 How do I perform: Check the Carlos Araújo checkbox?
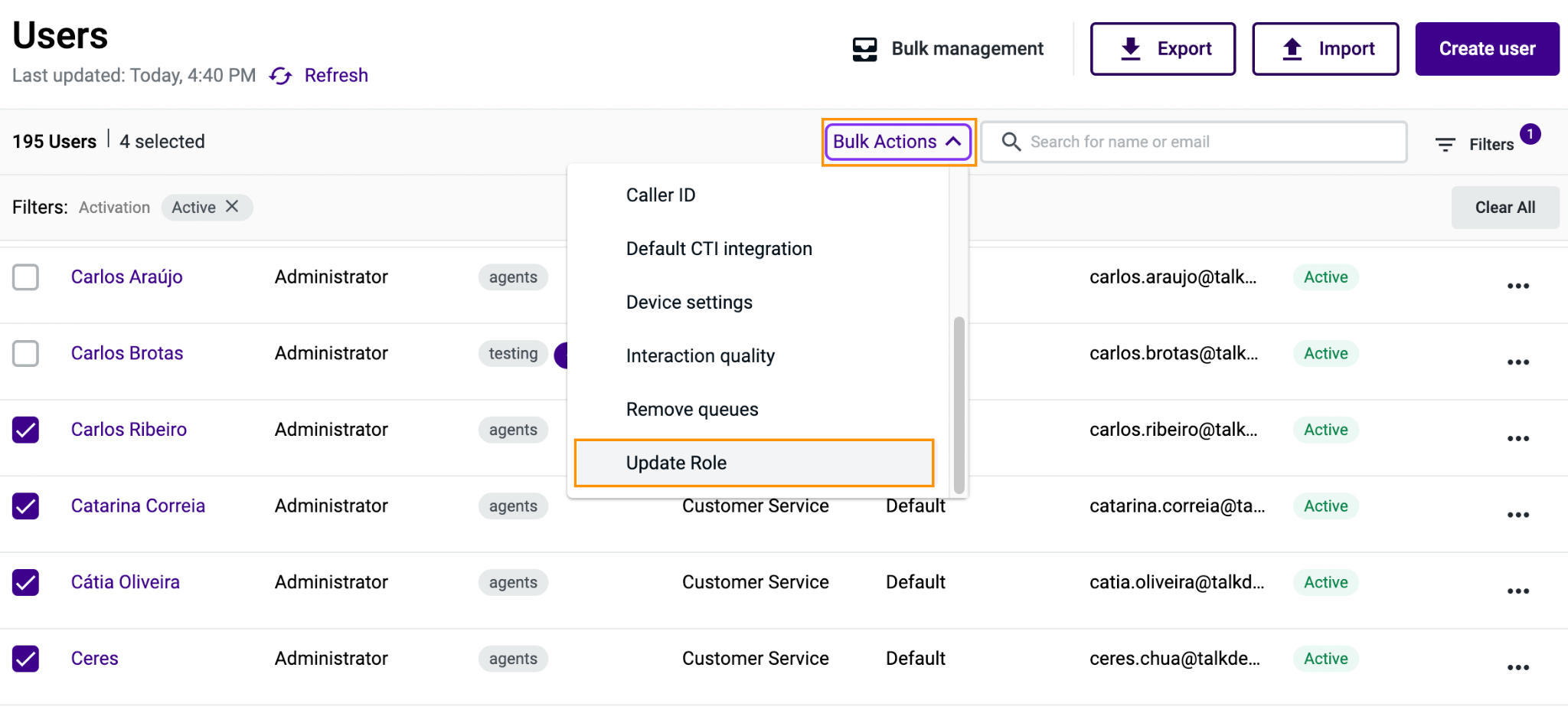26,277
